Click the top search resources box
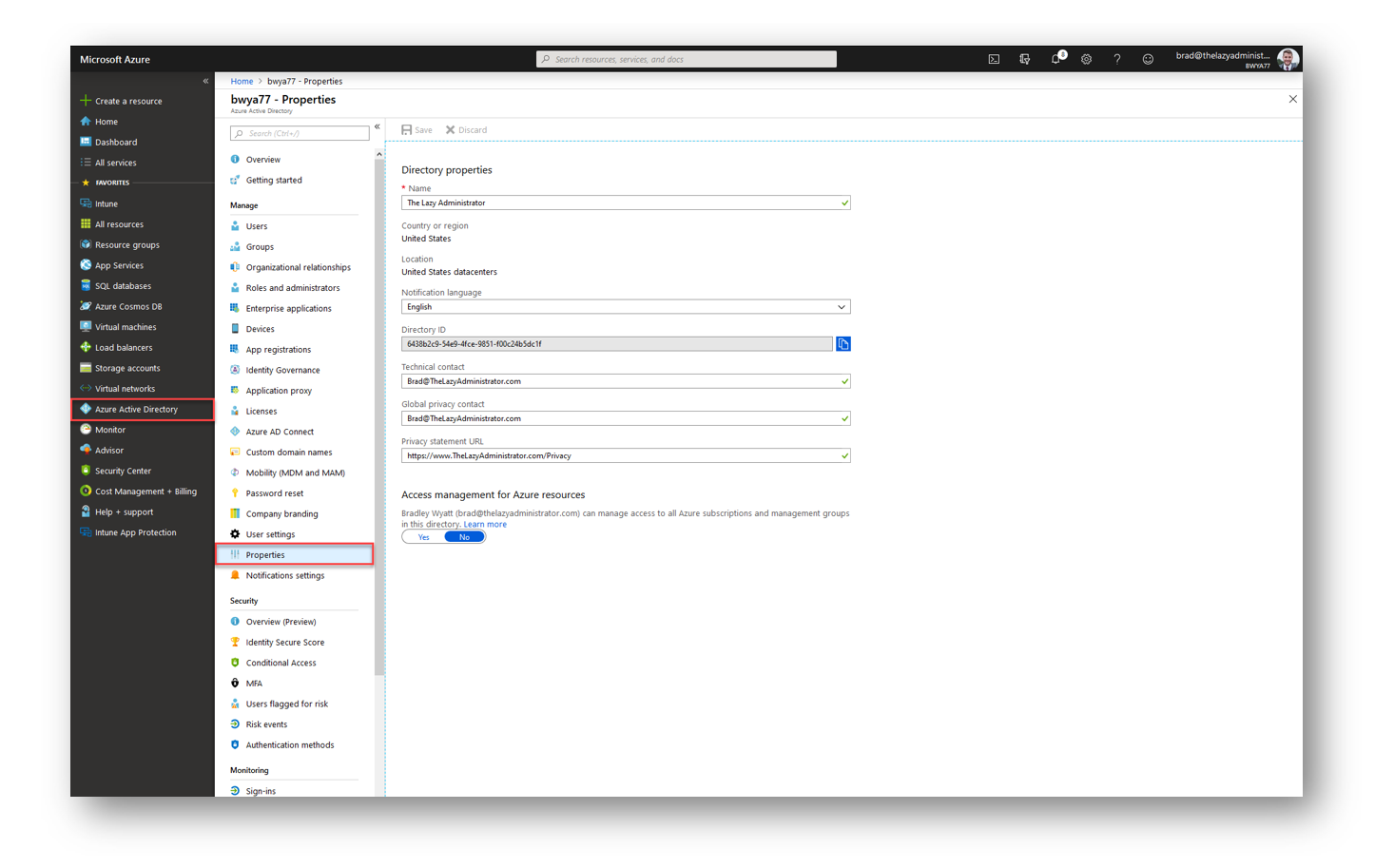The image size is (1375, 868). (x=687, y=59)
